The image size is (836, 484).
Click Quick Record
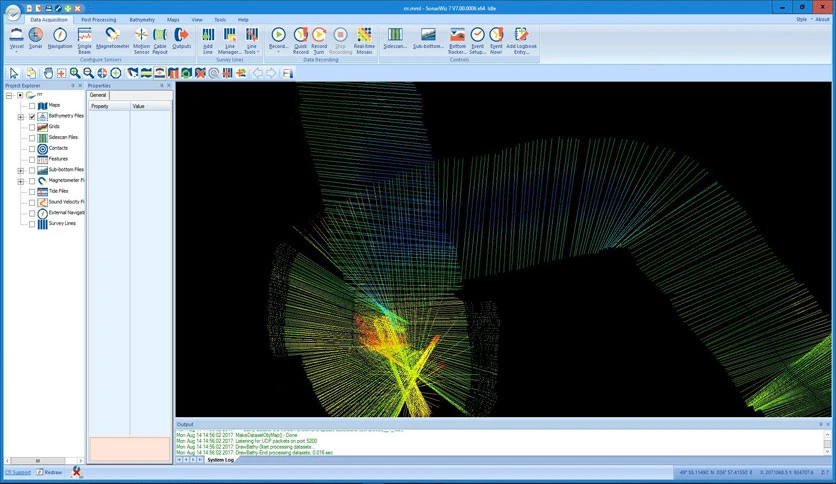[x=301, y=41]
